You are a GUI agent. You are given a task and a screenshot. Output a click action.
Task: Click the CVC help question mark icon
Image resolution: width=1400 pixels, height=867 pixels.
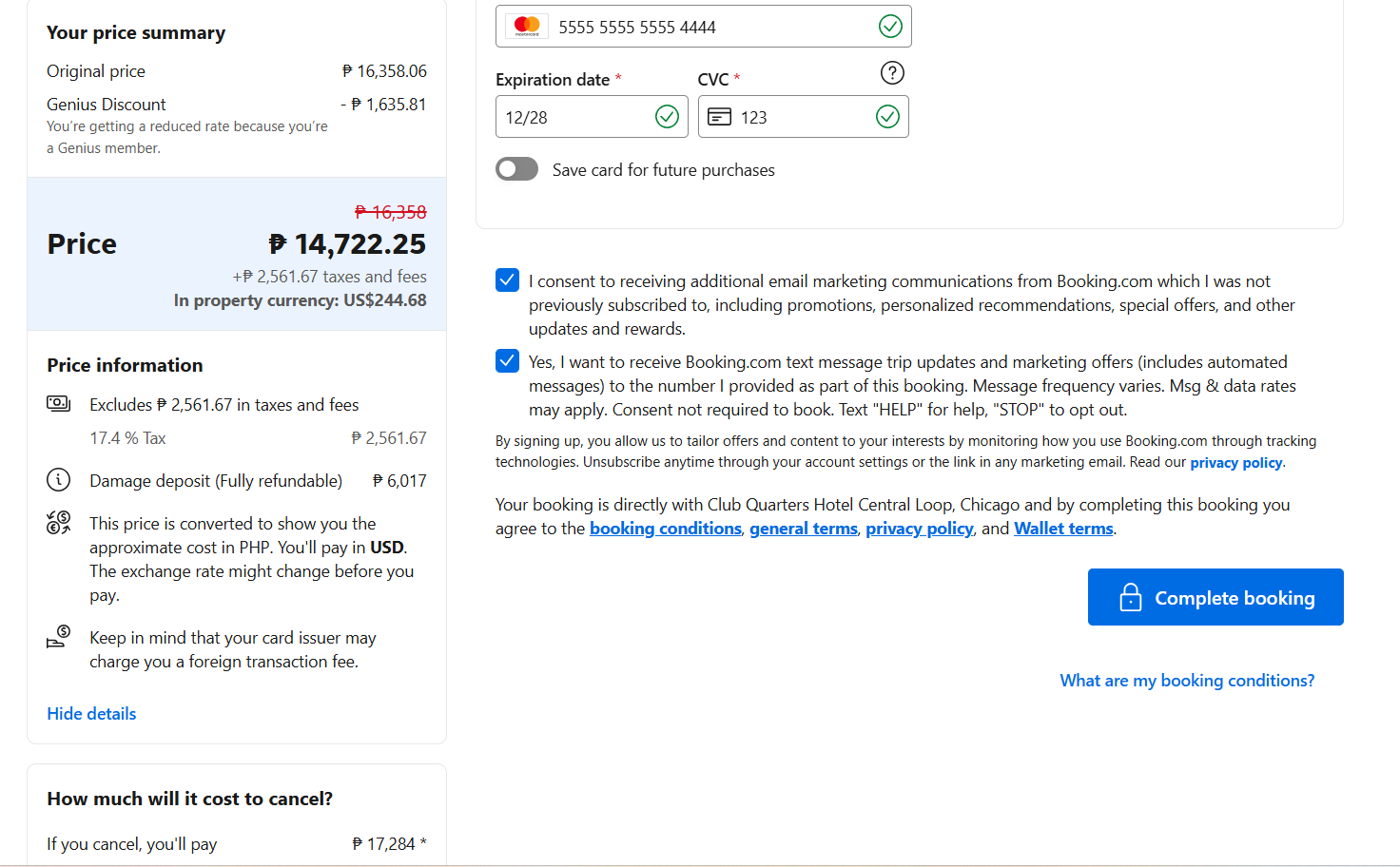(x=892, y=73)
